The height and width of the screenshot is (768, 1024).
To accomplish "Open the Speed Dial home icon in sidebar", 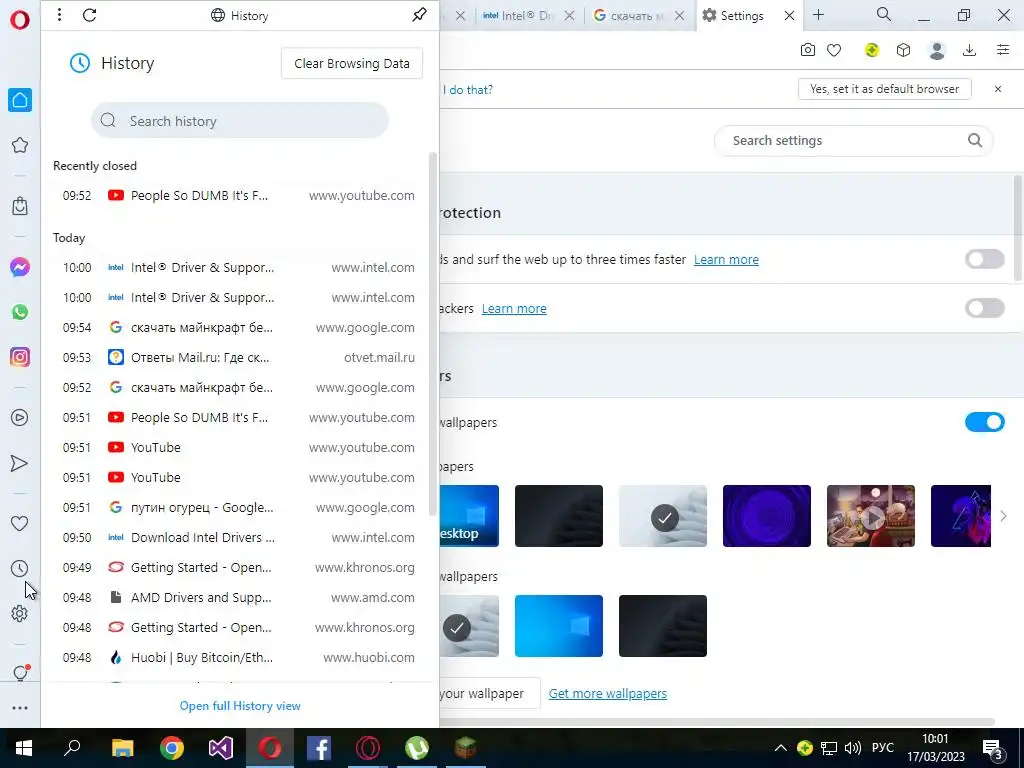I will (20, 100).
